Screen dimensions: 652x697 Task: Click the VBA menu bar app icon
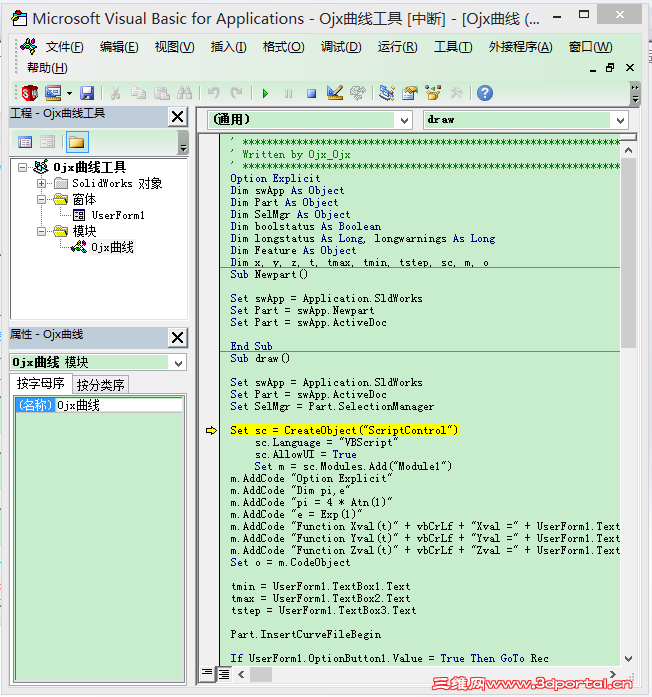pyautogui.click(x=28, y=46)
